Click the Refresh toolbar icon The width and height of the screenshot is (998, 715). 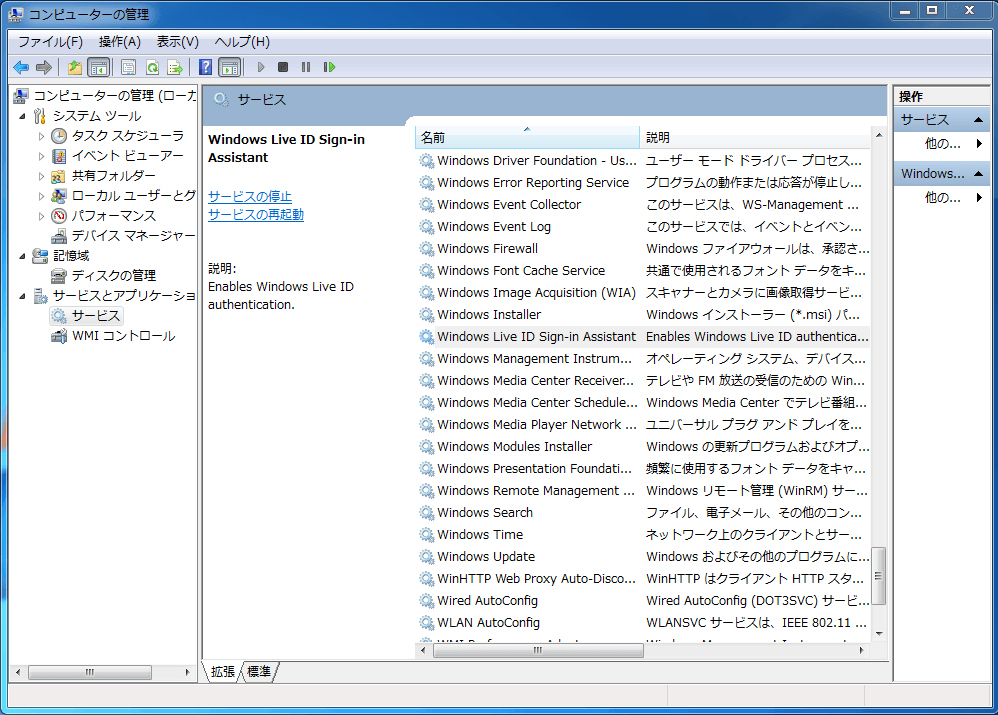(x=152, y=67)
